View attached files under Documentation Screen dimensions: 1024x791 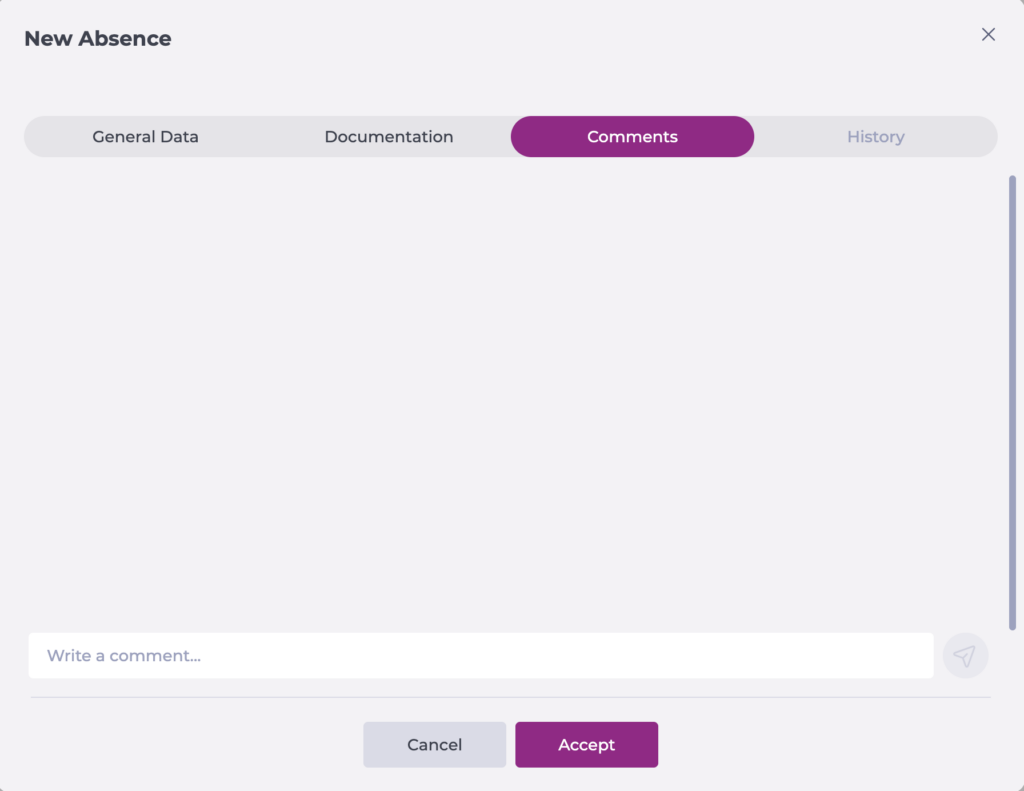[x=389, y=137]
